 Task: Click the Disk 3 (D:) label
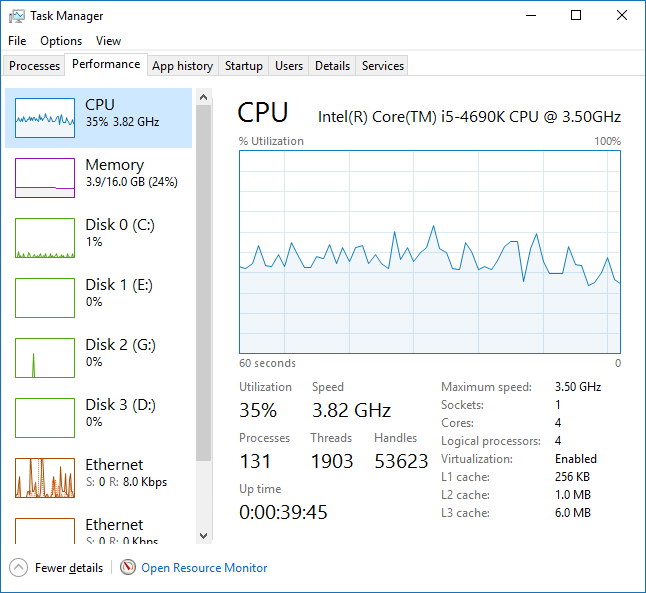120,405
